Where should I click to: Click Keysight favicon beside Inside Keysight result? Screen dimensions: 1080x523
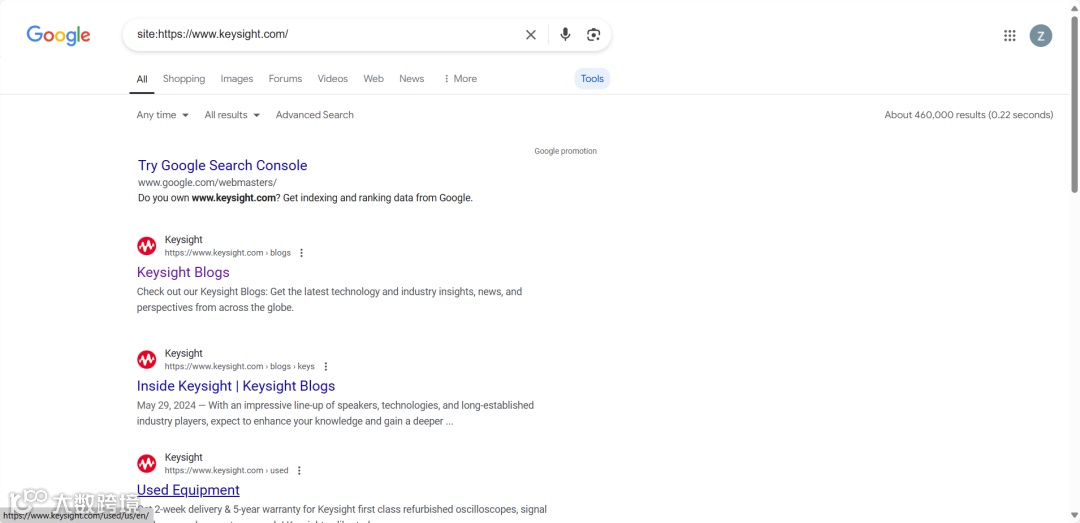tap(147, 360)
